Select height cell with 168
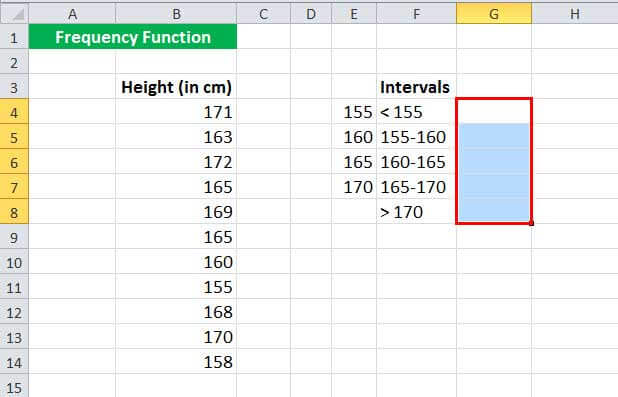Screen dimensions: 618x397 point(176,311)
